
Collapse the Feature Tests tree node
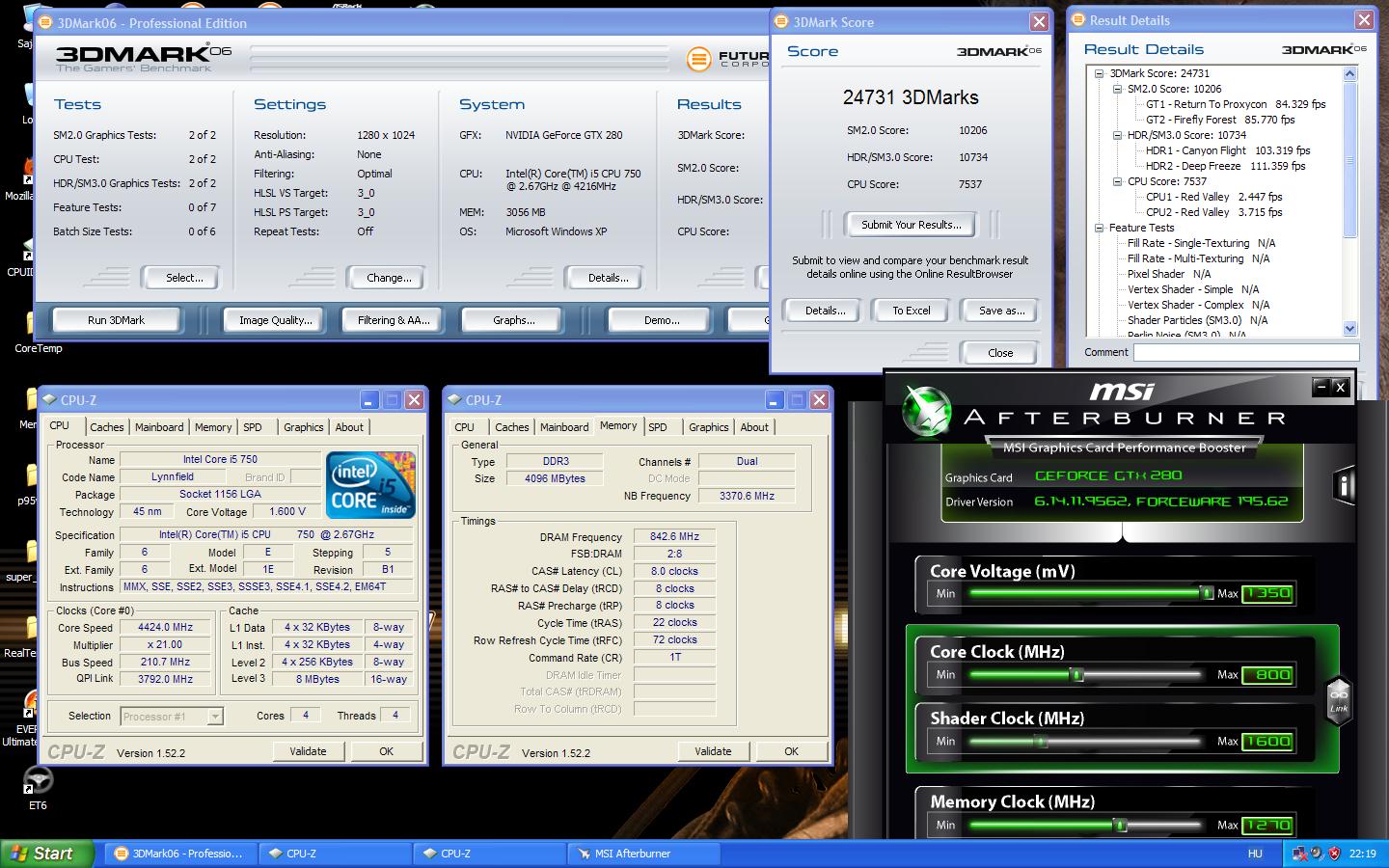point(1100,228)
